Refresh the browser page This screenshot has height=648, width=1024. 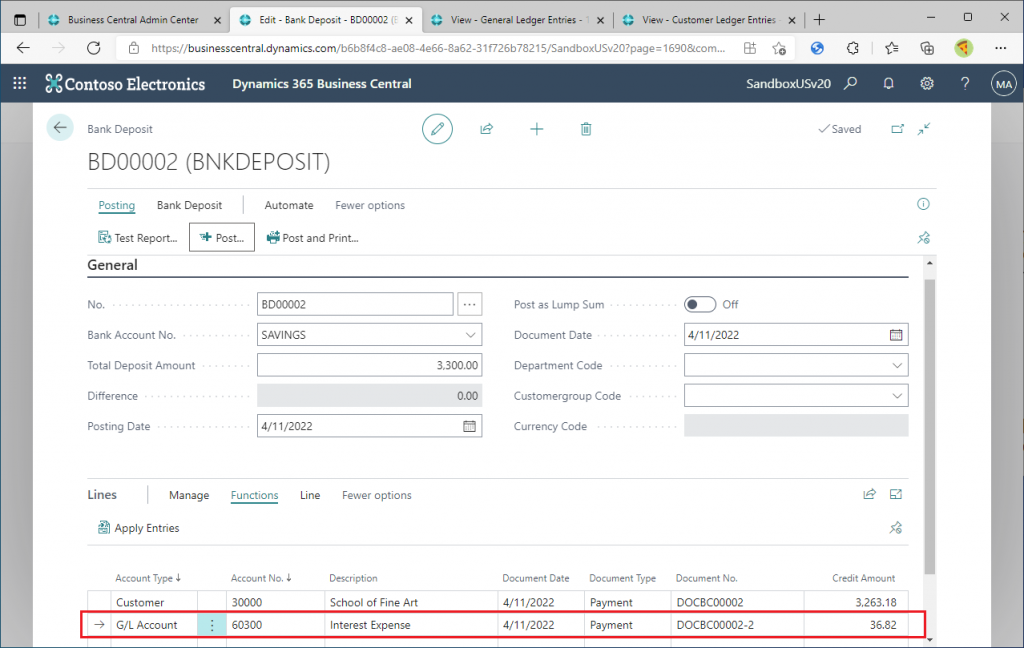94,48
